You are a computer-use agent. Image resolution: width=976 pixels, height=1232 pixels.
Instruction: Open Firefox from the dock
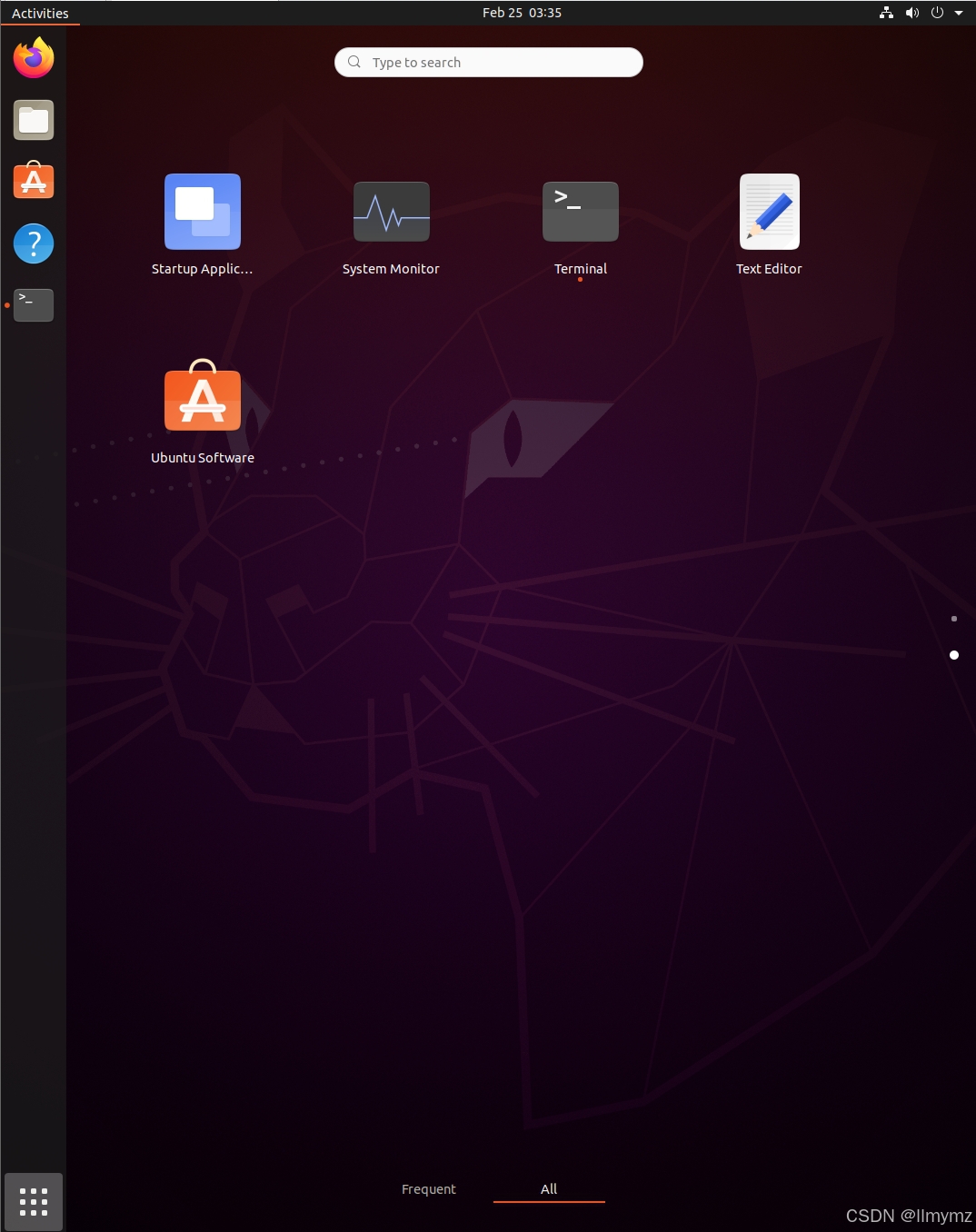click(x=34, y=58)
